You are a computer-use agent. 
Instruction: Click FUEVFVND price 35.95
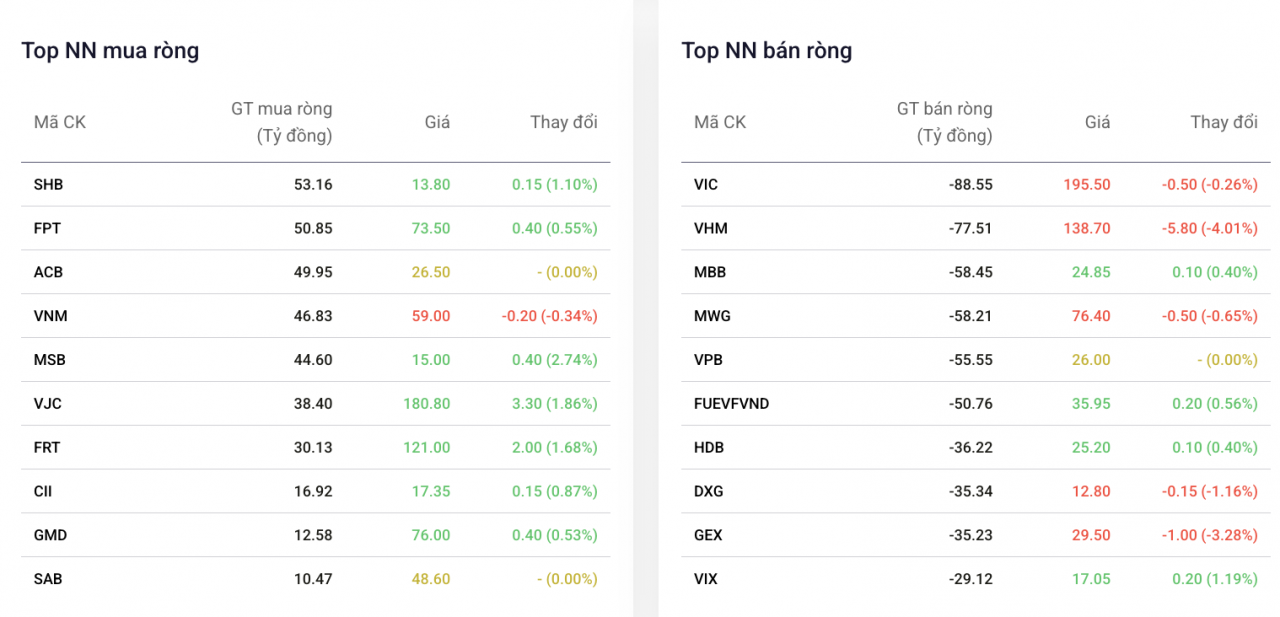1091,404
